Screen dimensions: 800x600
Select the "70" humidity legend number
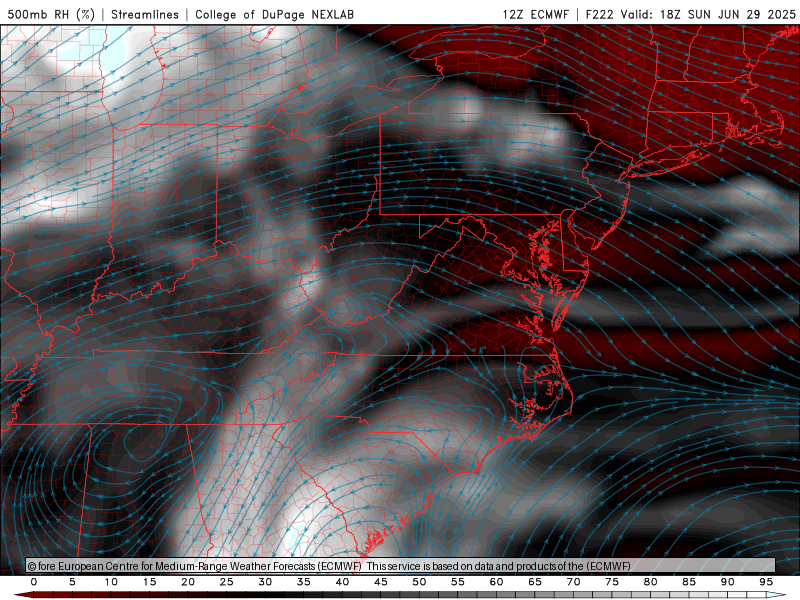(x=573, y=582)
